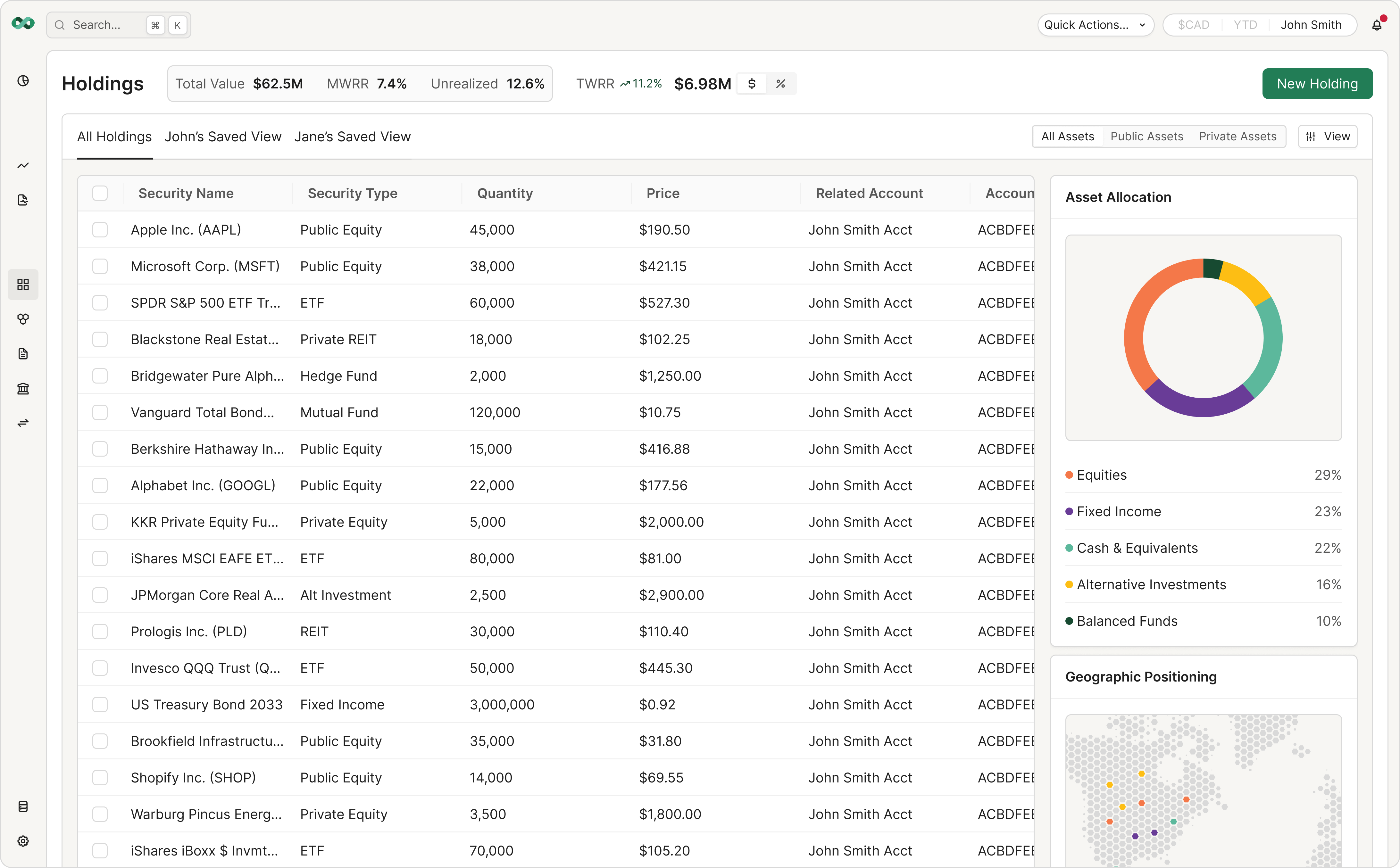The width and height of the screenshot is (1400, 868).
Task: Select the Public Assets filter tab
Action: click(x=1147, y=136)
